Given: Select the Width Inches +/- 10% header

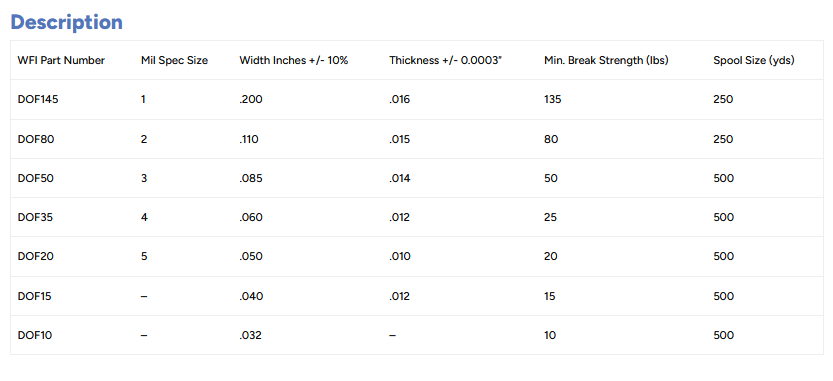Looking at the screenshot, I should [x=294, y=61].
